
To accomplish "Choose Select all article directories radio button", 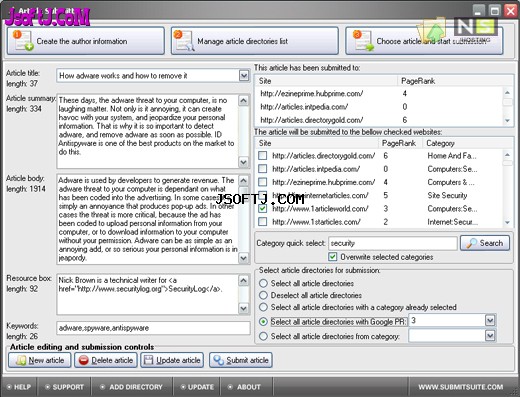I will point(263,283).
